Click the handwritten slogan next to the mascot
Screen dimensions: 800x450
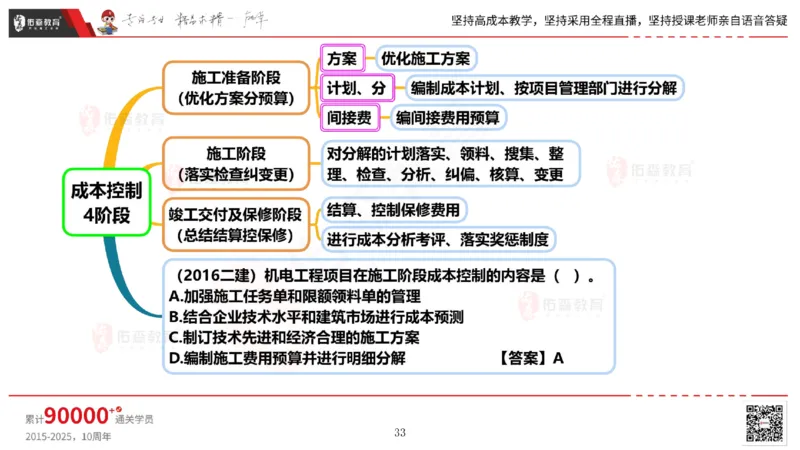[x=195, y=20]
